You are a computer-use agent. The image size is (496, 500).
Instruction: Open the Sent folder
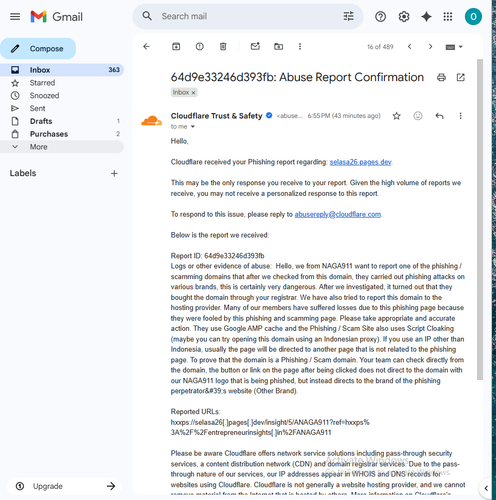point(62,108)
